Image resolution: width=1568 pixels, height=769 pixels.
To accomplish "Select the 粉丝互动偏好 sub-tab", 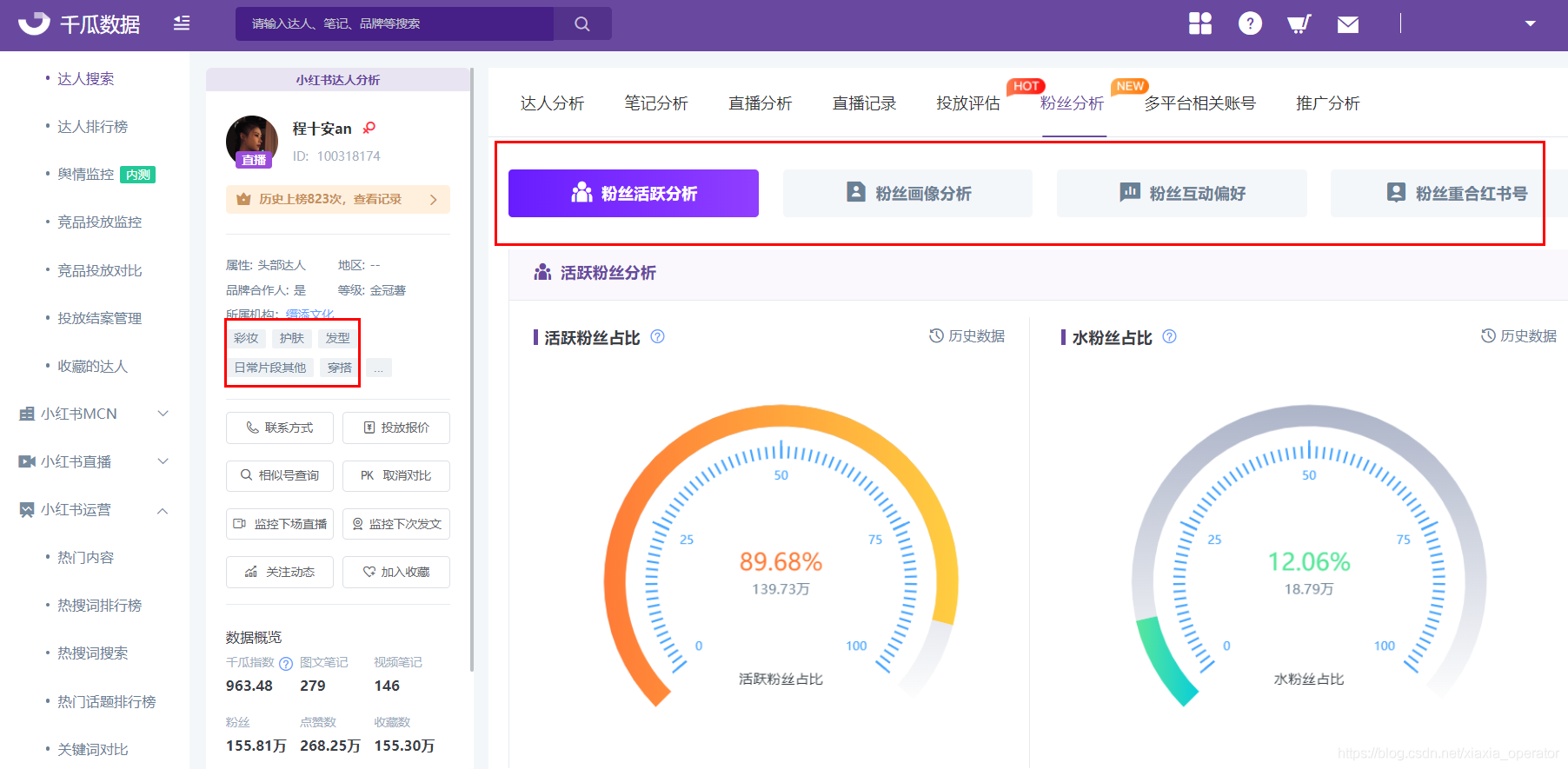I will tap(1182, 193).
